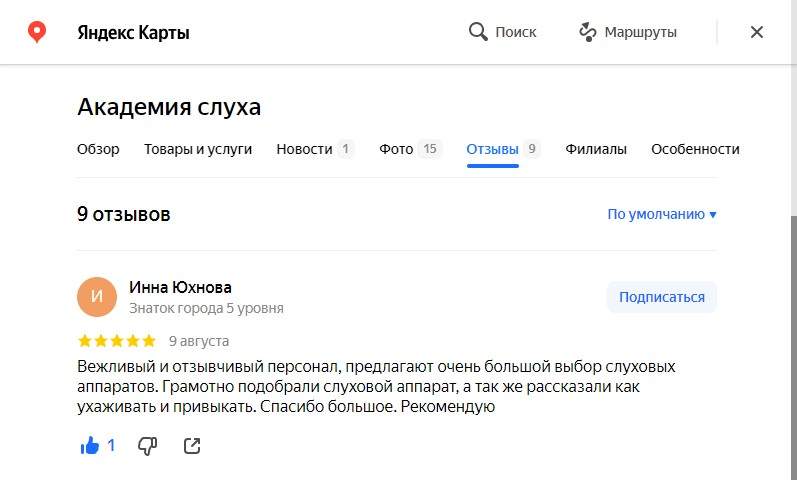
Task: Open the Фото tab
Action: tap(396, 149)
